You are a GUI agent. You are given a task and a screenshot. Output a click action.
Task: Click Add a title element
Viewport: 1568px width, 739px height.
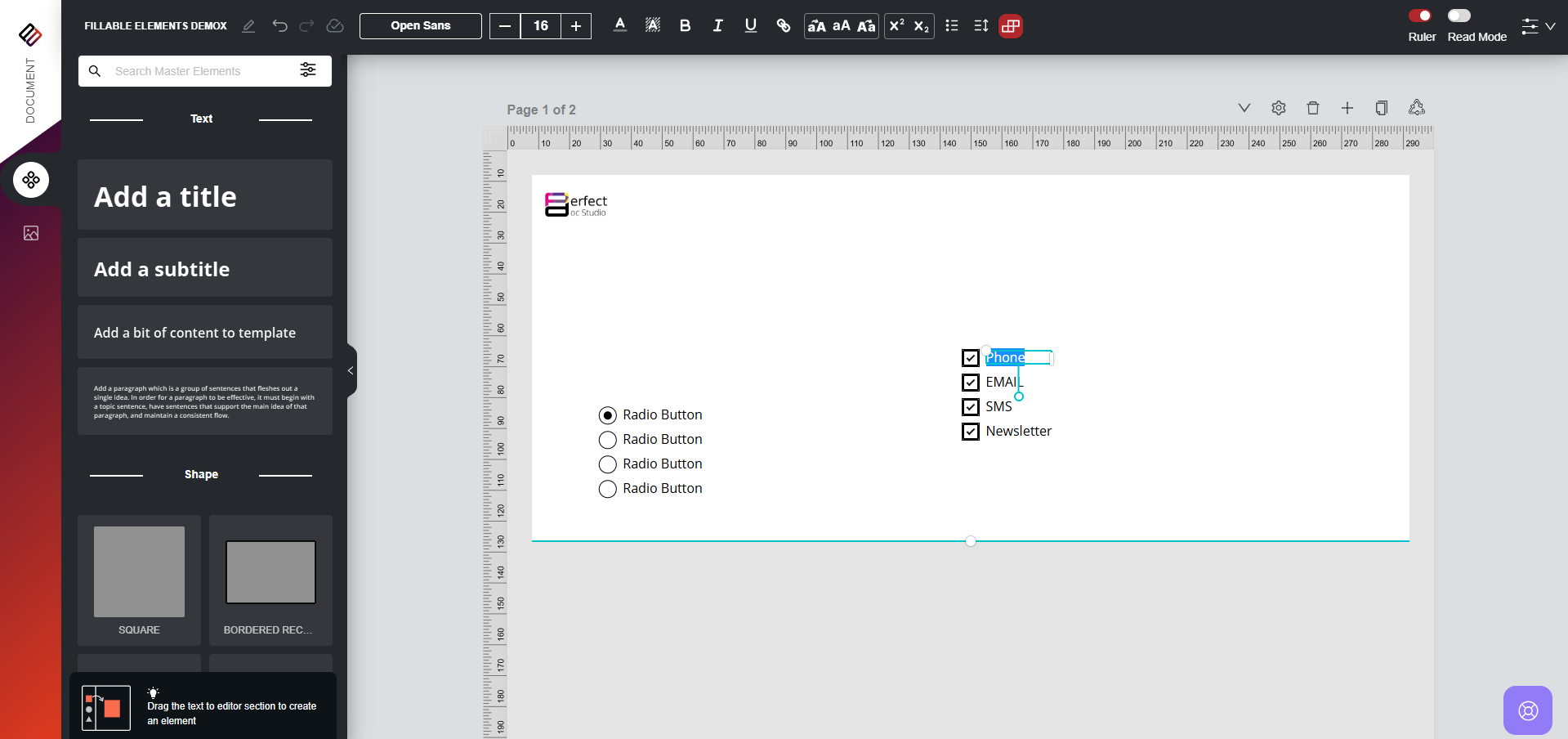204,196
